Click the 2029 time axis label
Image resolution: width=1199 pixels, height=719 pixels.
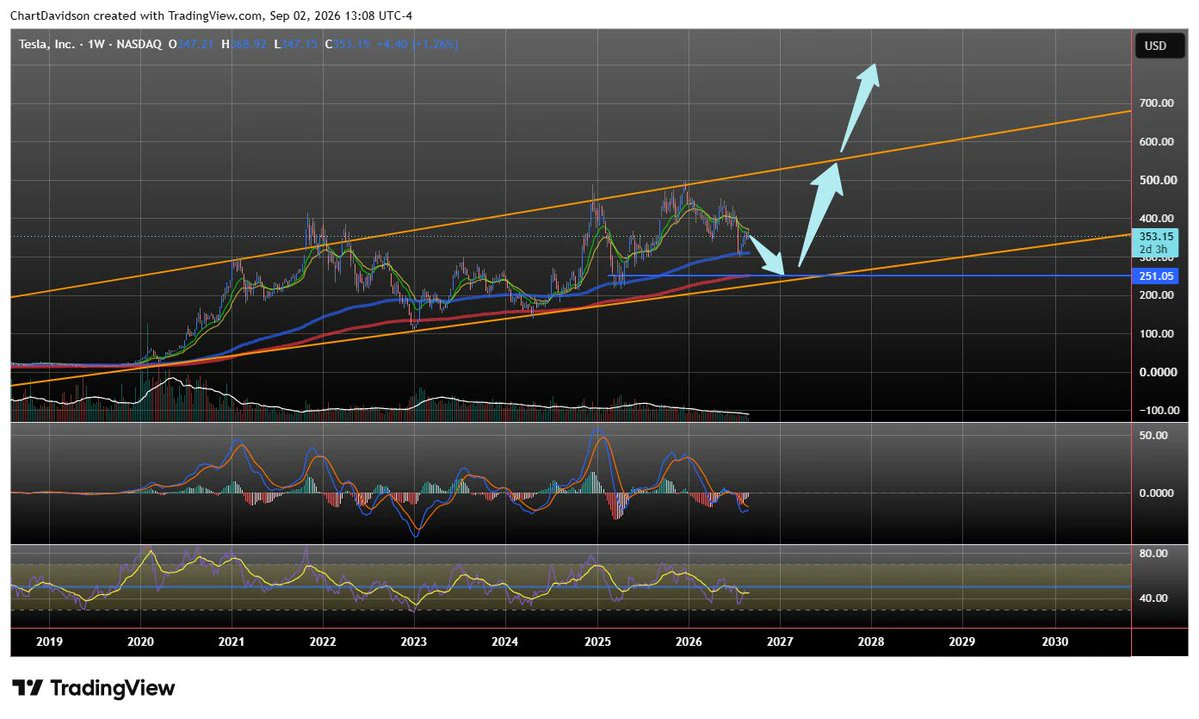pyautogui.click(x=962, y=642)
